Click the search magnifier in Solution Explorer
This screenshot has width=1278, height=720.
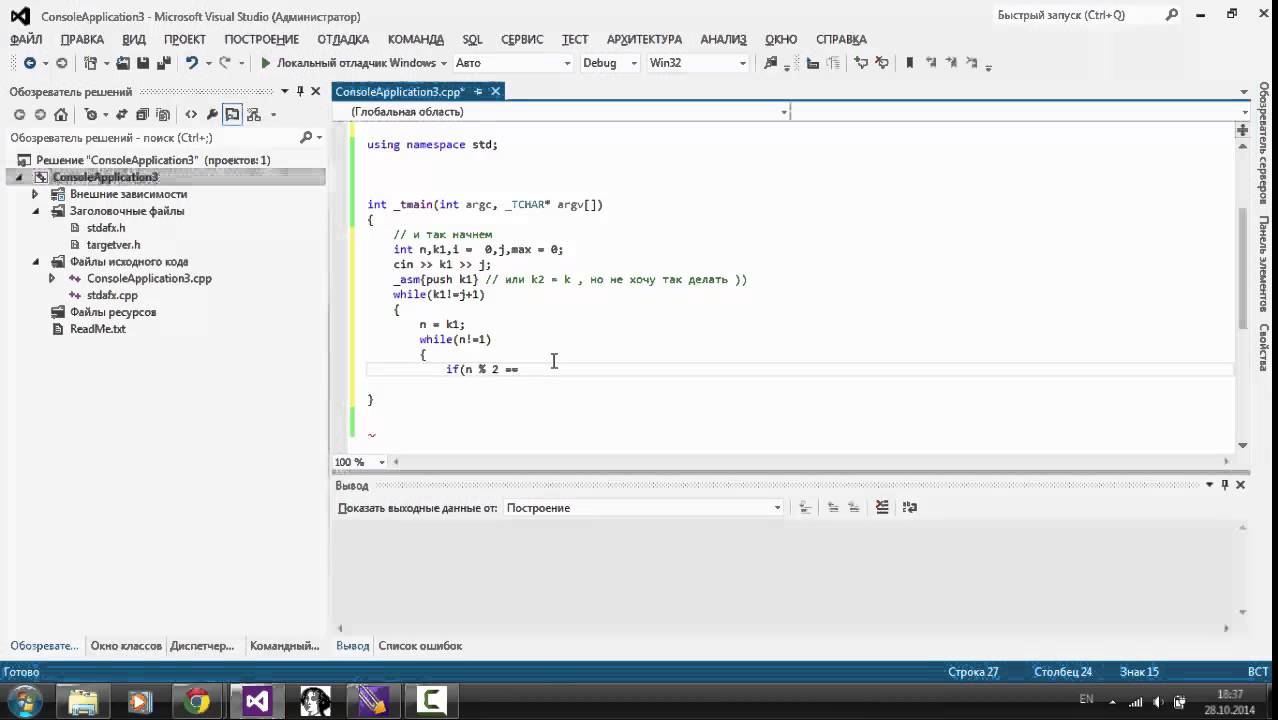click(x=306, y=138)
